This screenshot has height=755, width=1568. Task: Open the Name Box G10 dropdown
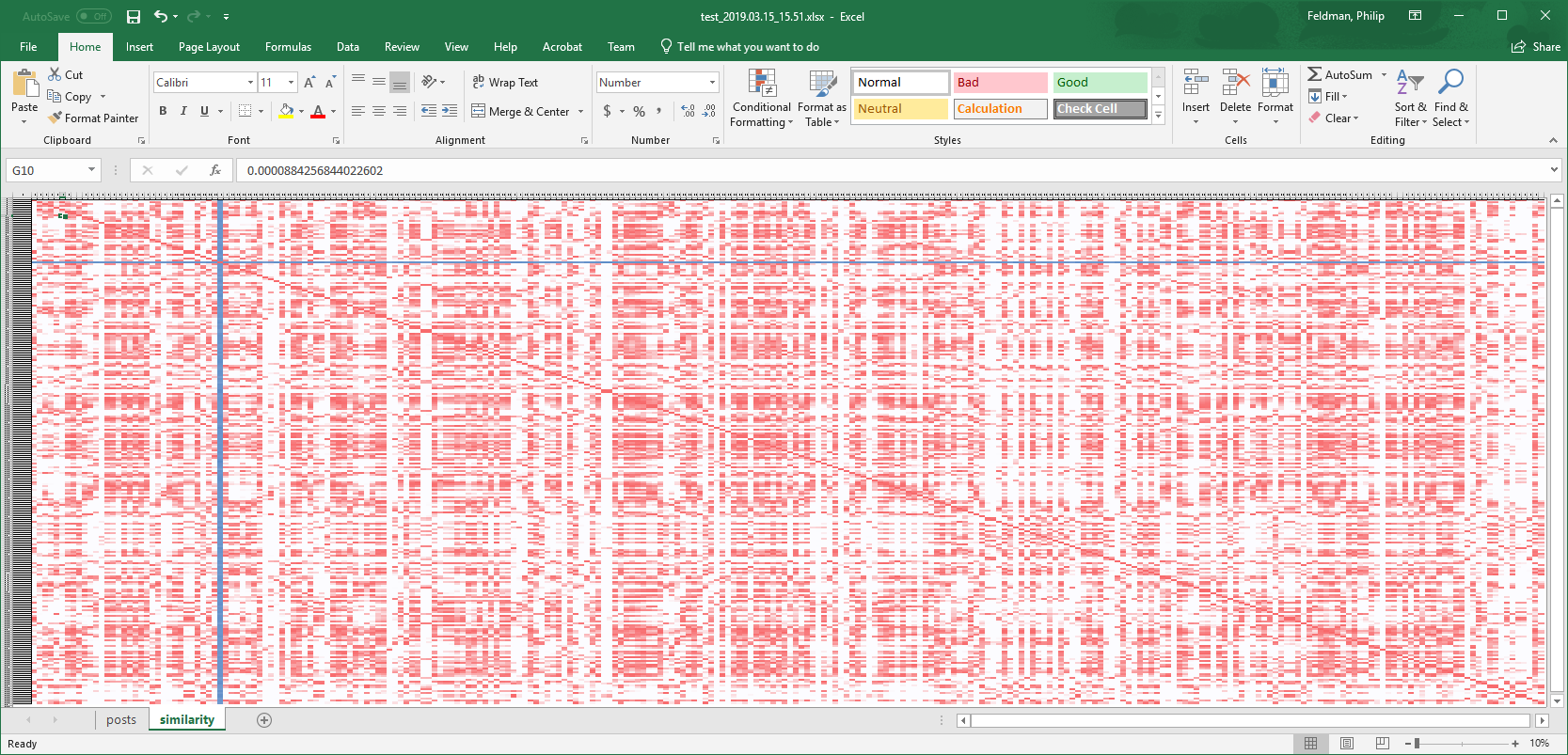91,170
